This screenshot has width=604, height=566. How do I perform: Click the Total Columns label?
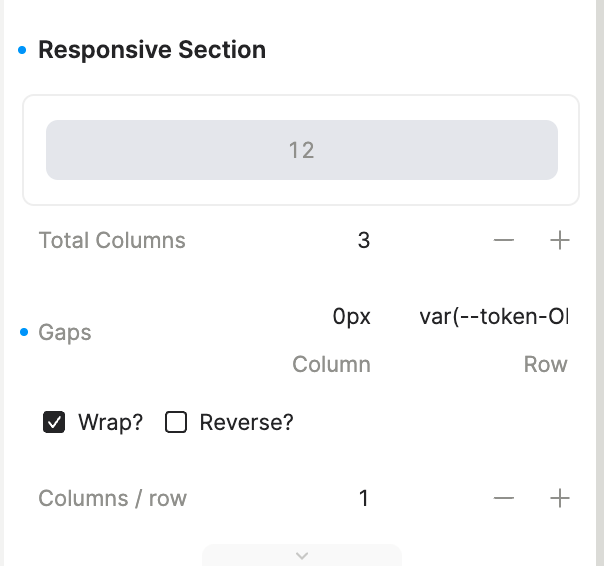112,241
